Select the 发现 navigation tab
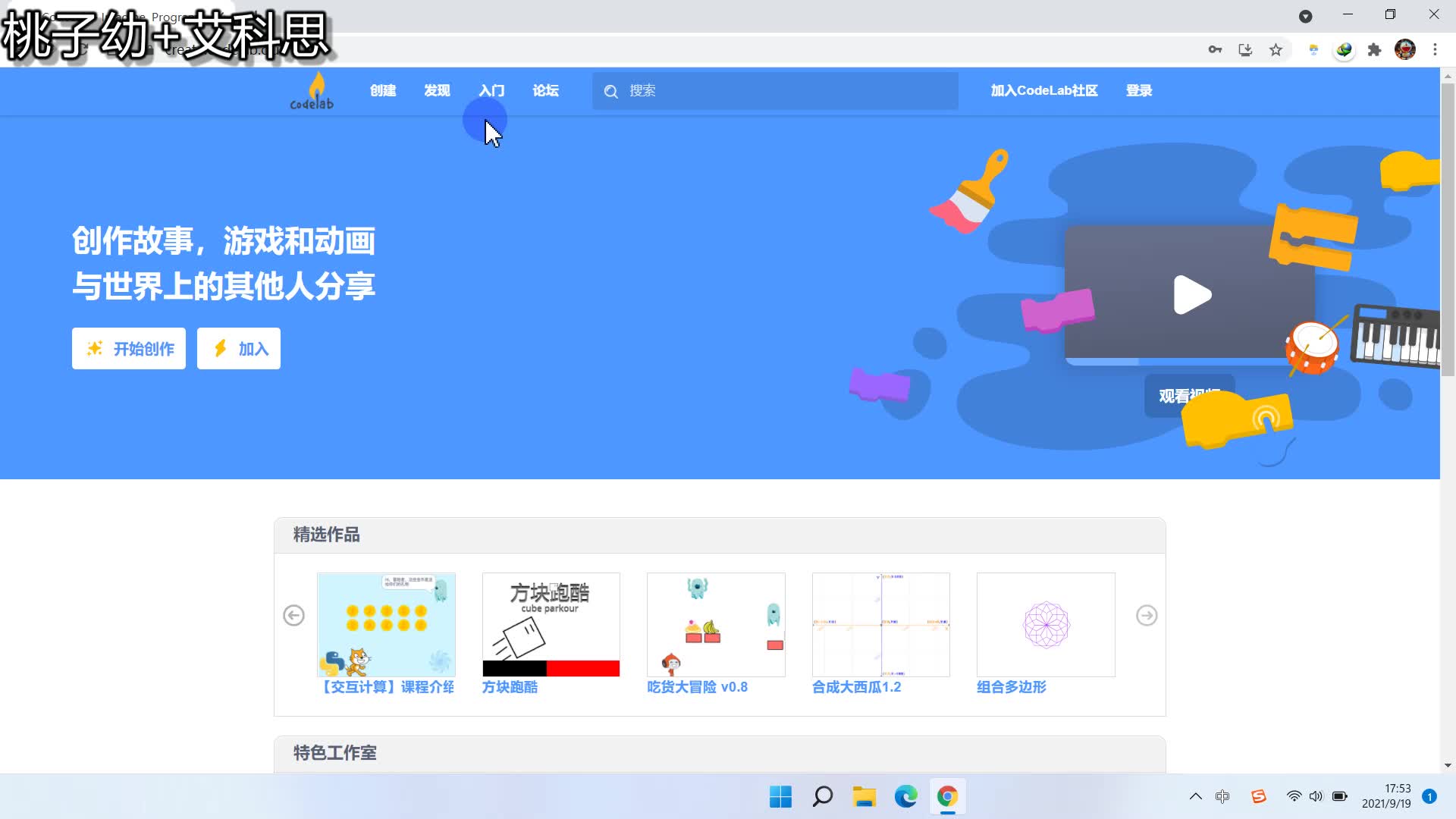This screenshot has width=1456, height=819. pyautogui.click(x=437, y=90)
